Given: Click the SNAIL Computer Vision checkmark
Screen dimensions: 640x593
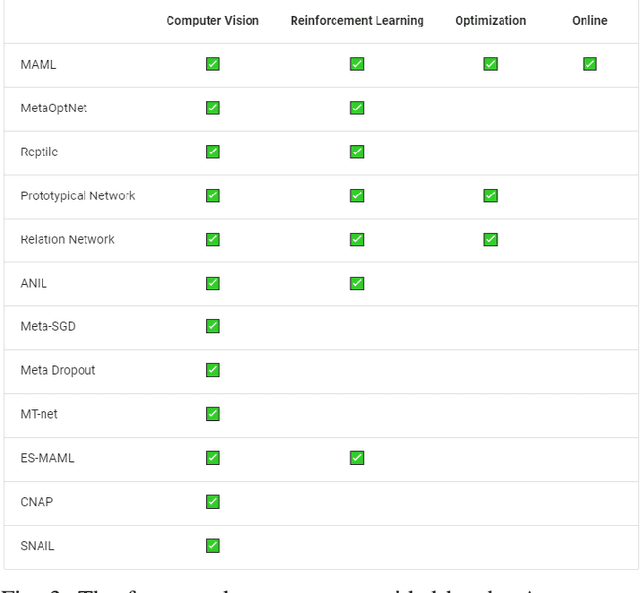Looking at the screenshot, I should tap(213, 545).
